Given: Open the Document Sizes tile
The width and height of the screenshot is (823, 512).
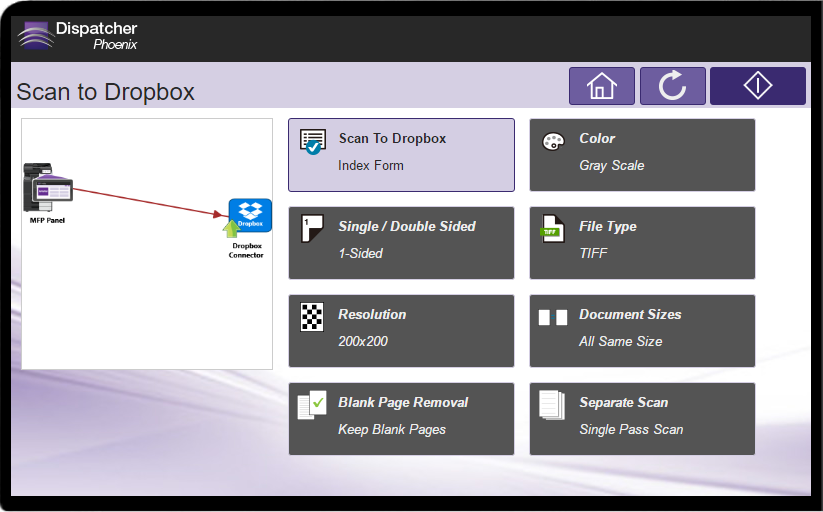Looking at the screenshot, I should (x=642, y=331).
